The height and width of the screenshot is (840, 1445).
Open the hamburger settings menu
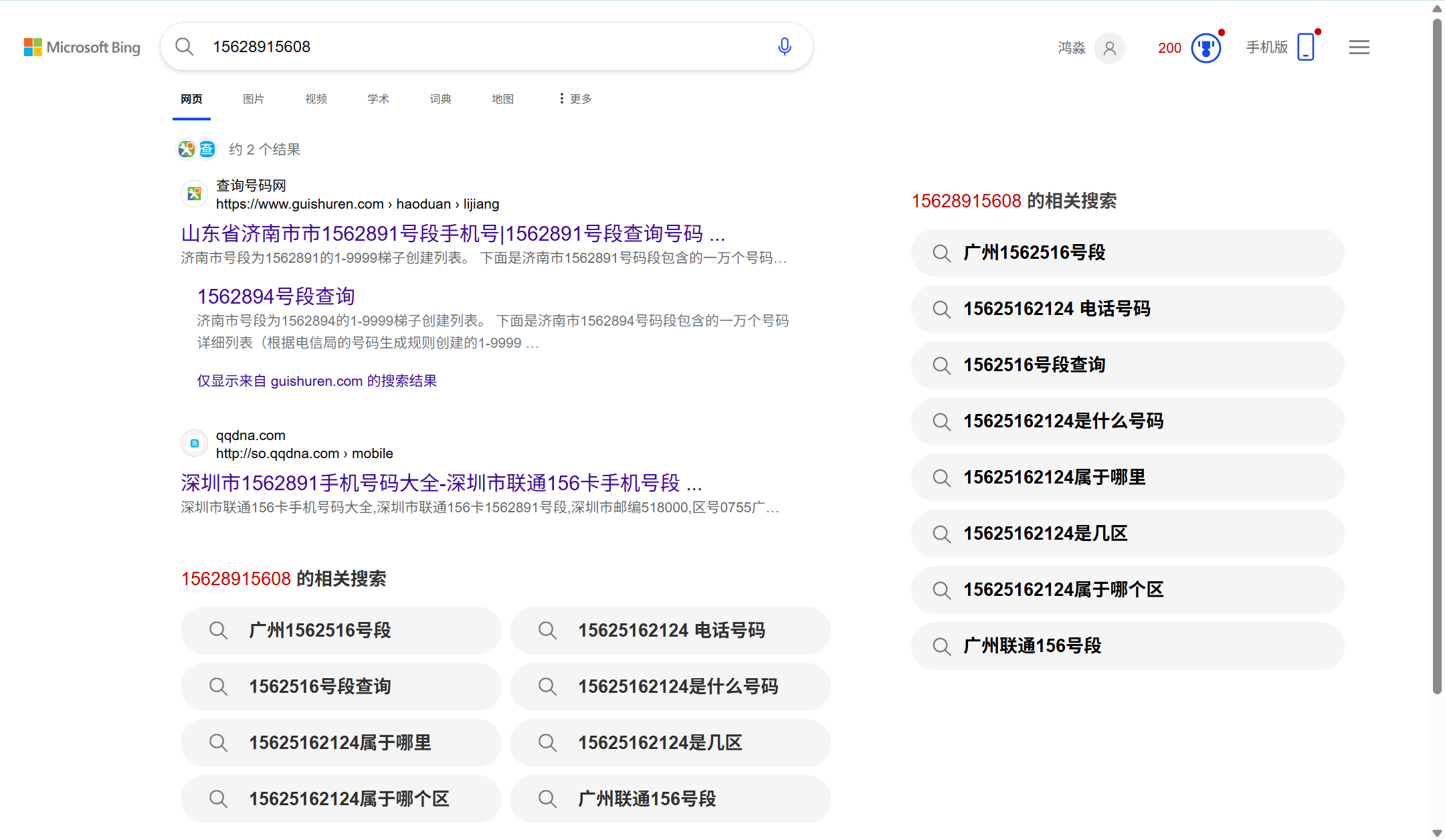point(1359,47)
